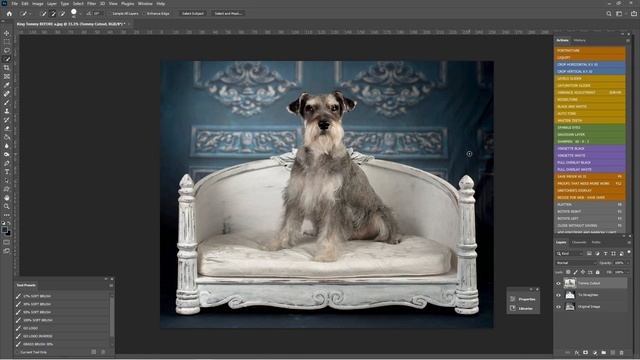Viewport: 640px width, 360px height.
Task: Open the search icon at top right
Action: tap(609, 13)
